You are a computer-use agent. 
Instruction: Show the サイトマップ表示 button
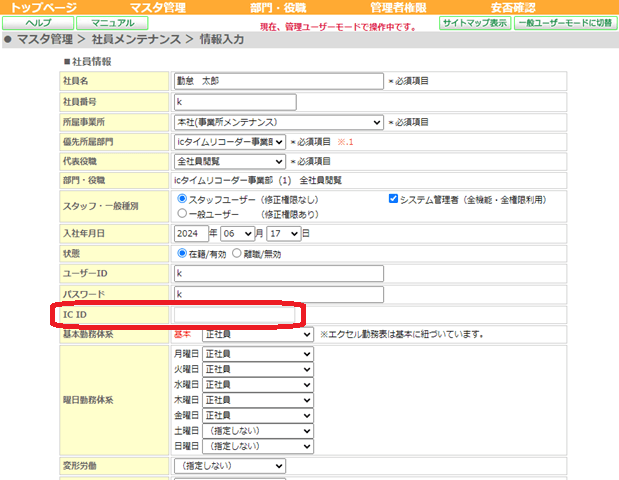pyautogui.click(x=475, y=23)
